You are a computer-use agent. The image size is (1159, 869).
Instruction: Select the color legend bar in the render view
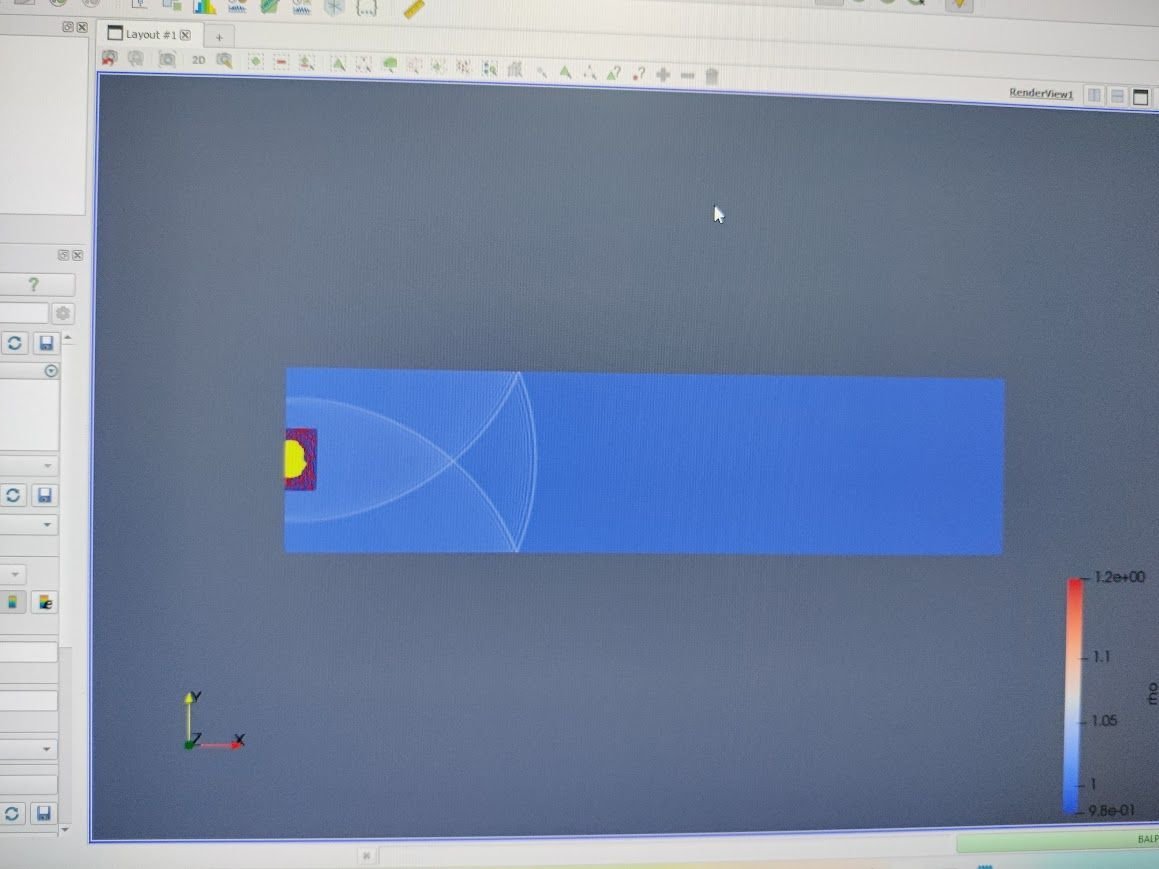[x=1074, y=695]
